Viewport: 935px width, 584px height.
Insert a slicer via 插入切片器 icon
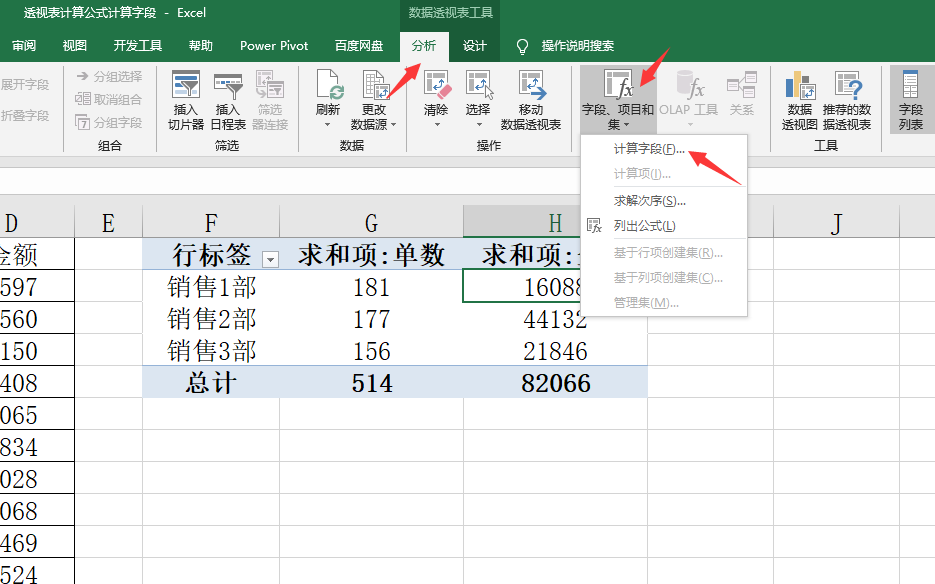185,85
